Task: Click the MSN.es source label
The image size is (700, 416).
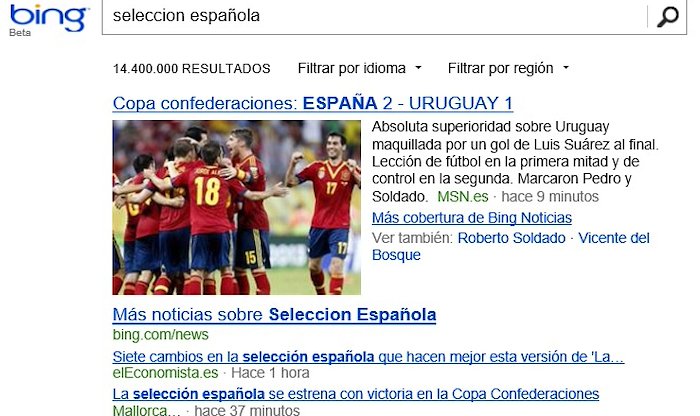Action: [463, 196]
